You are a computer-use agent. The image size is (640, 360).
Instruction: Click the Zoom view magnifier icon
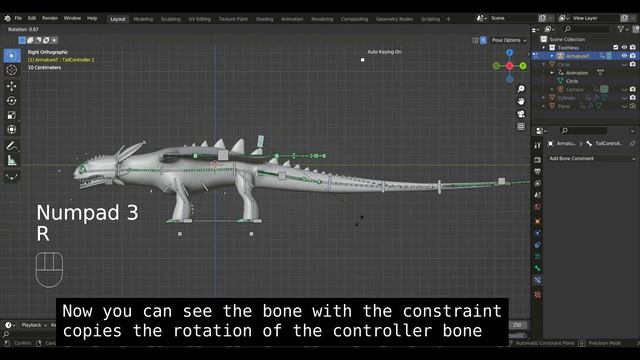[x=521, y=89]
